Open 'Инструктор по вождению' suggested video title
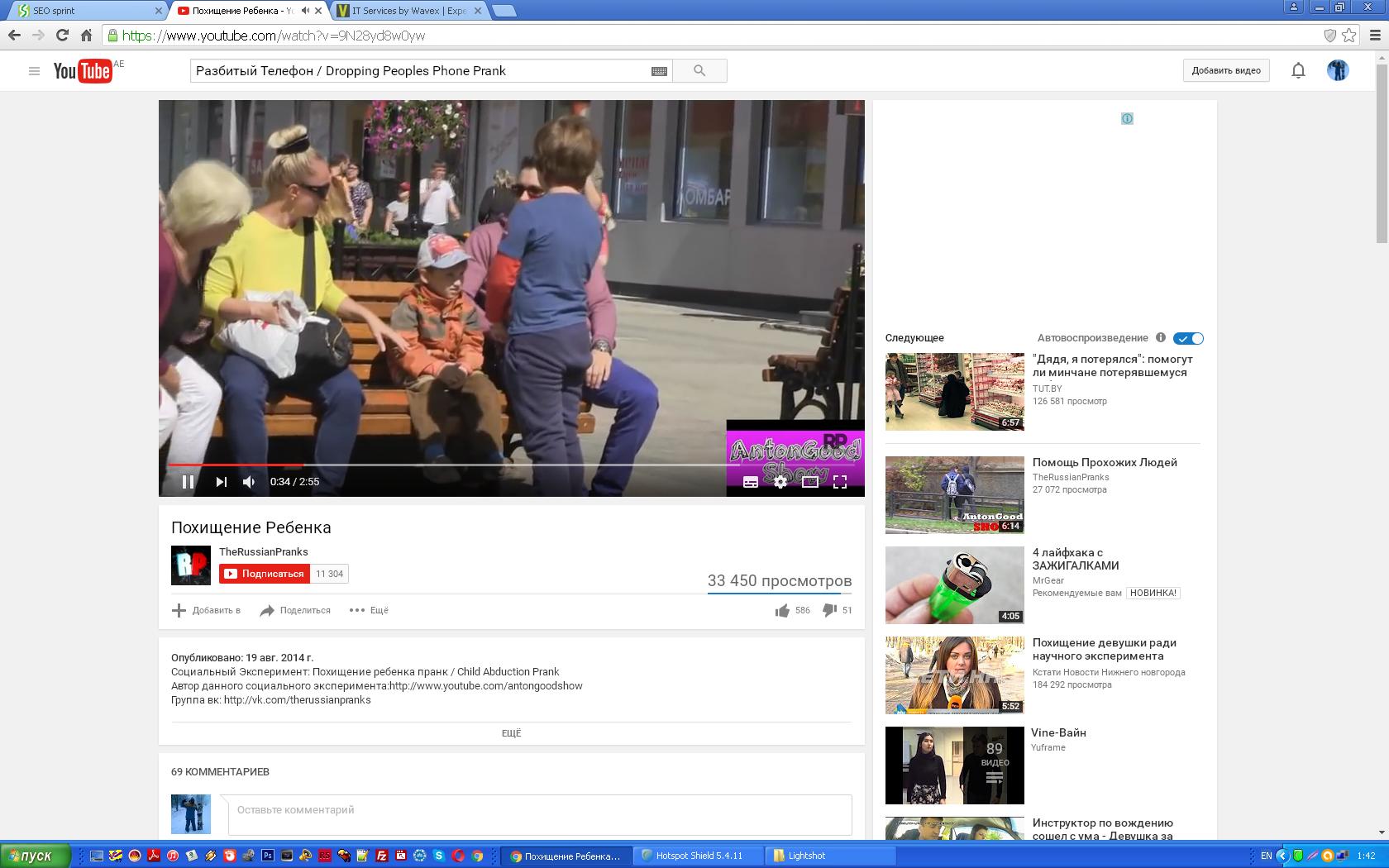This screenshot has width=1389, height=868. (x=1103, y=829)
